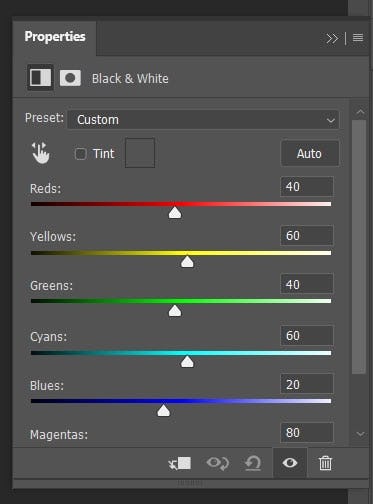Open the Properties panel hamburger menu
373x504 pixels.
pyautogui.click(x=358, y=37)
